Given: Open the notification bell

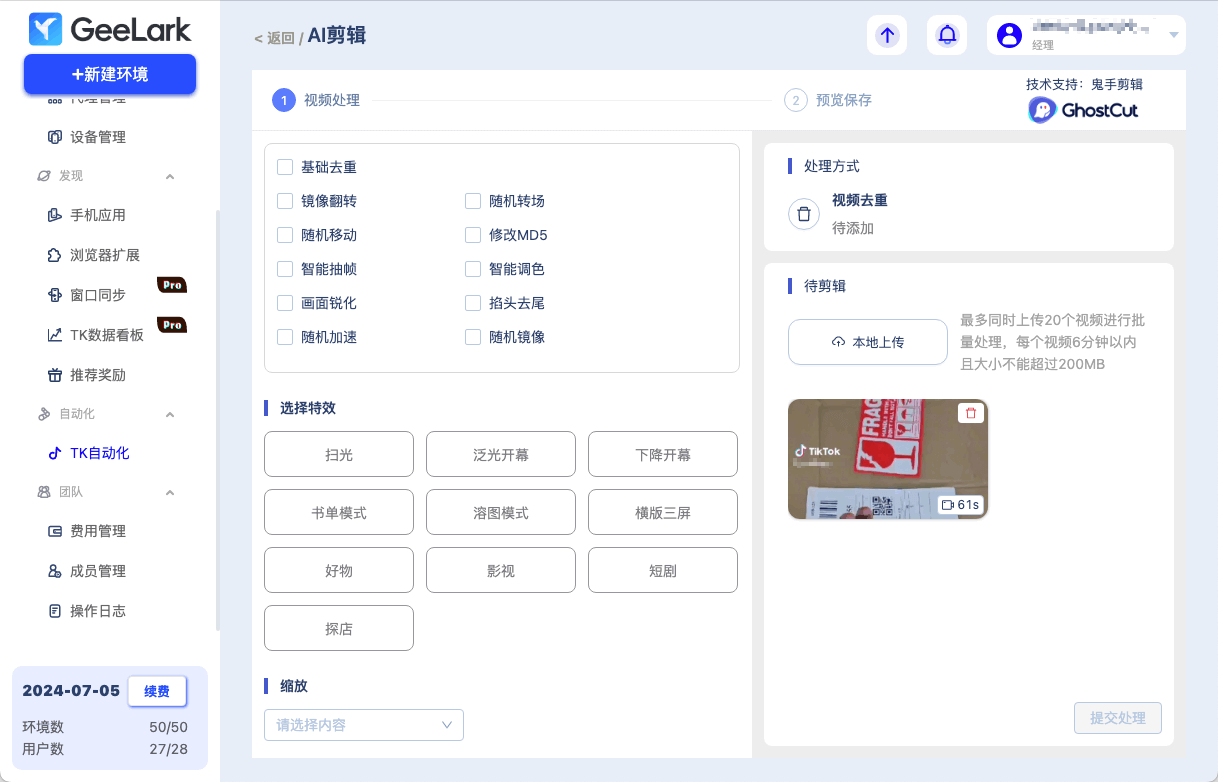Looking at the screenshot, I should [947, 35].
